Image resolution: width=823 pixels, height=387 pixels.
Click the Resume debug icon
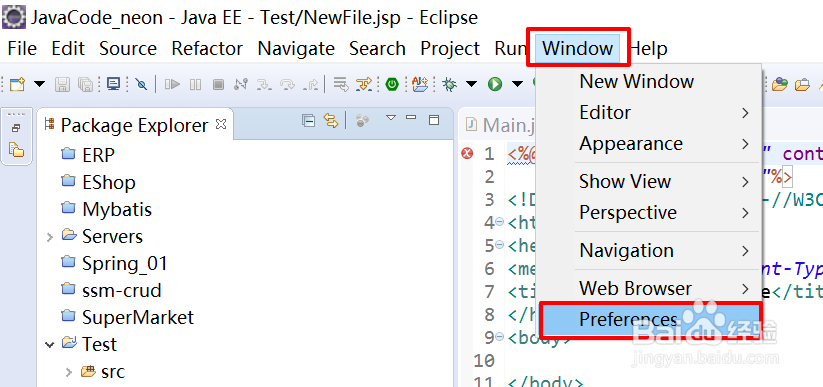[172, 84]
